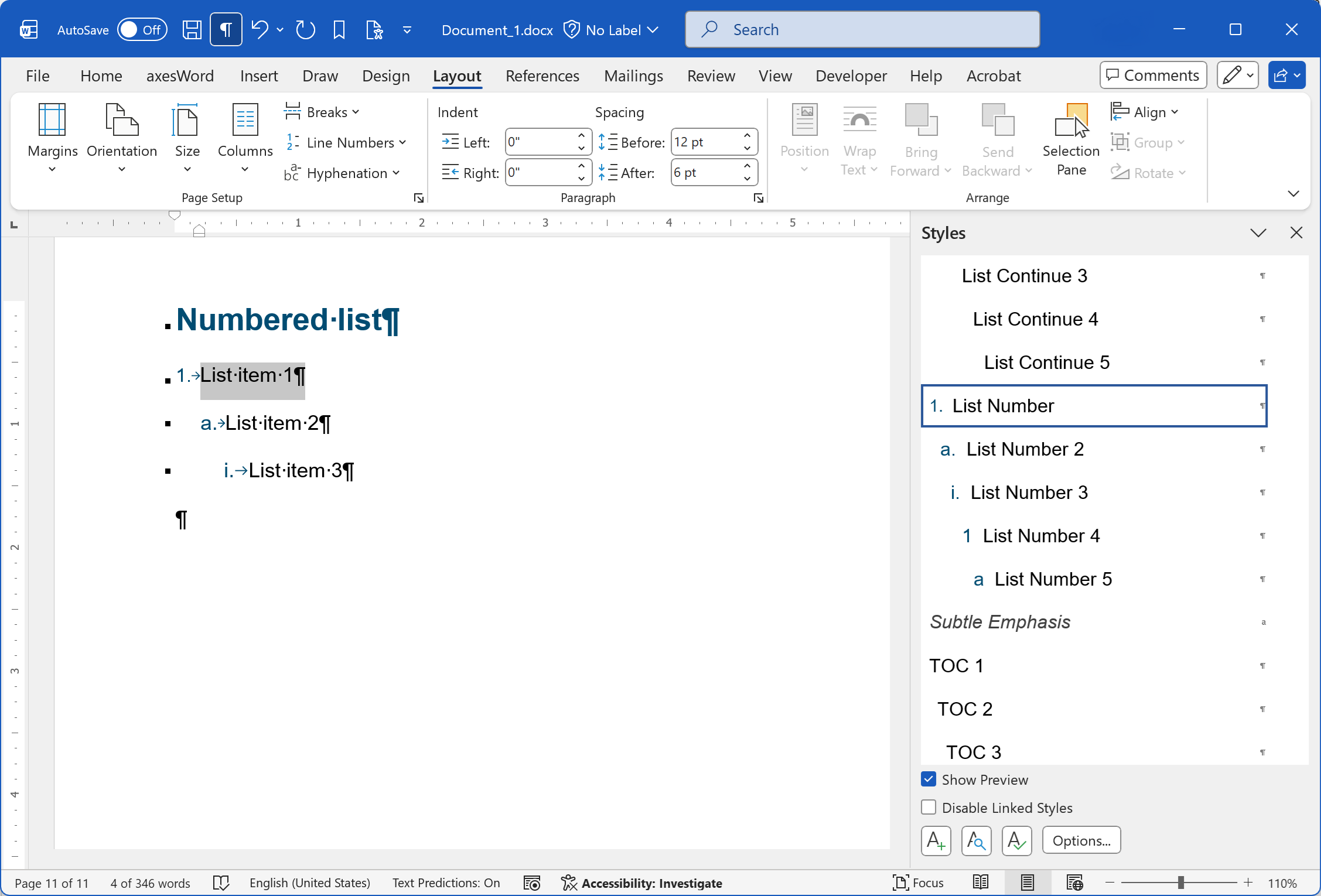
Task: Close the Styles pane
Action: [1296, 233]
